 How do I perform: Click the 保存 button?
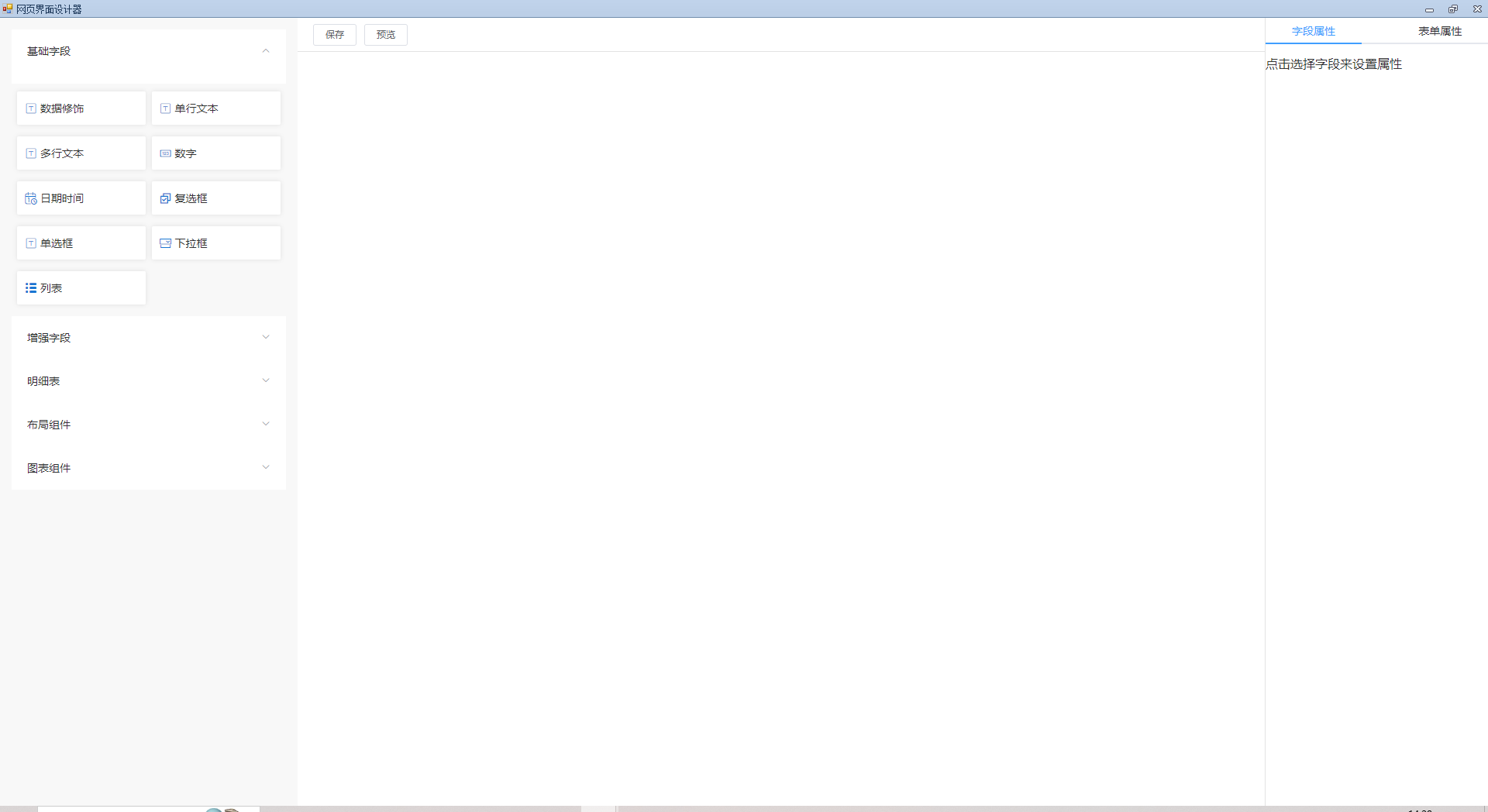(335, 35)
